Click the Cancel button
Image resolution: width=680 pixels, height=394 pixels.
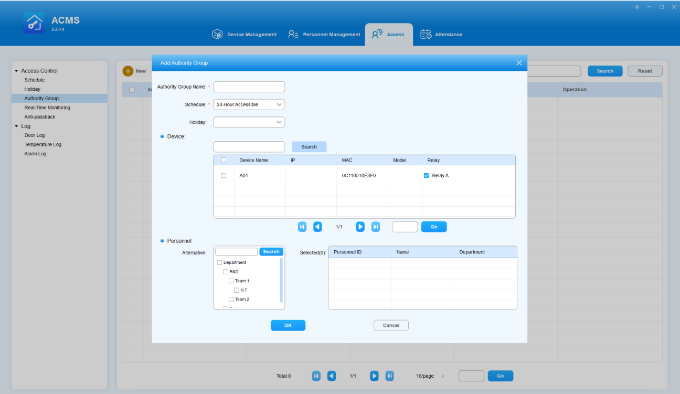click(391, 326)
